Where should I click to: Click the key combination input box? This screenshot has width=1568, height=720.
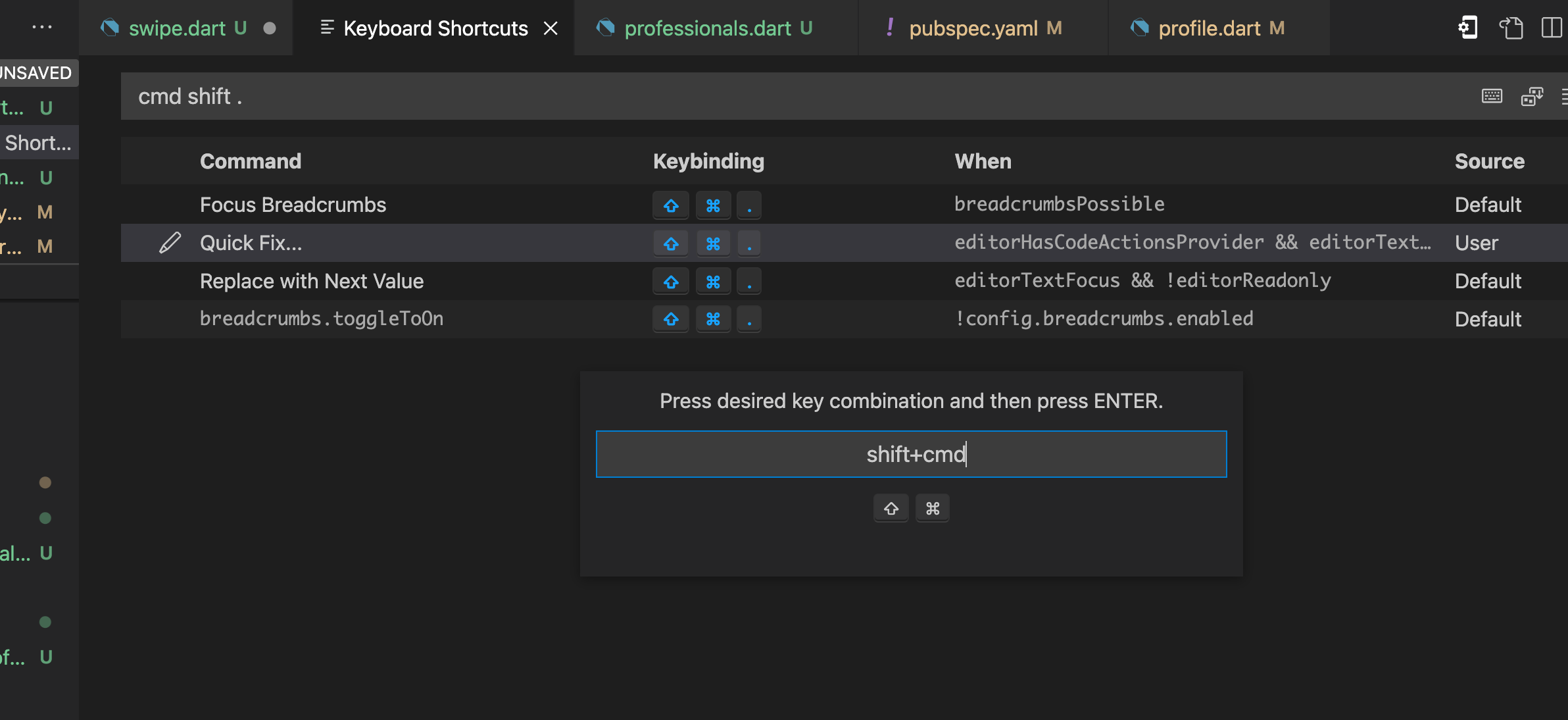coord(911,454)
